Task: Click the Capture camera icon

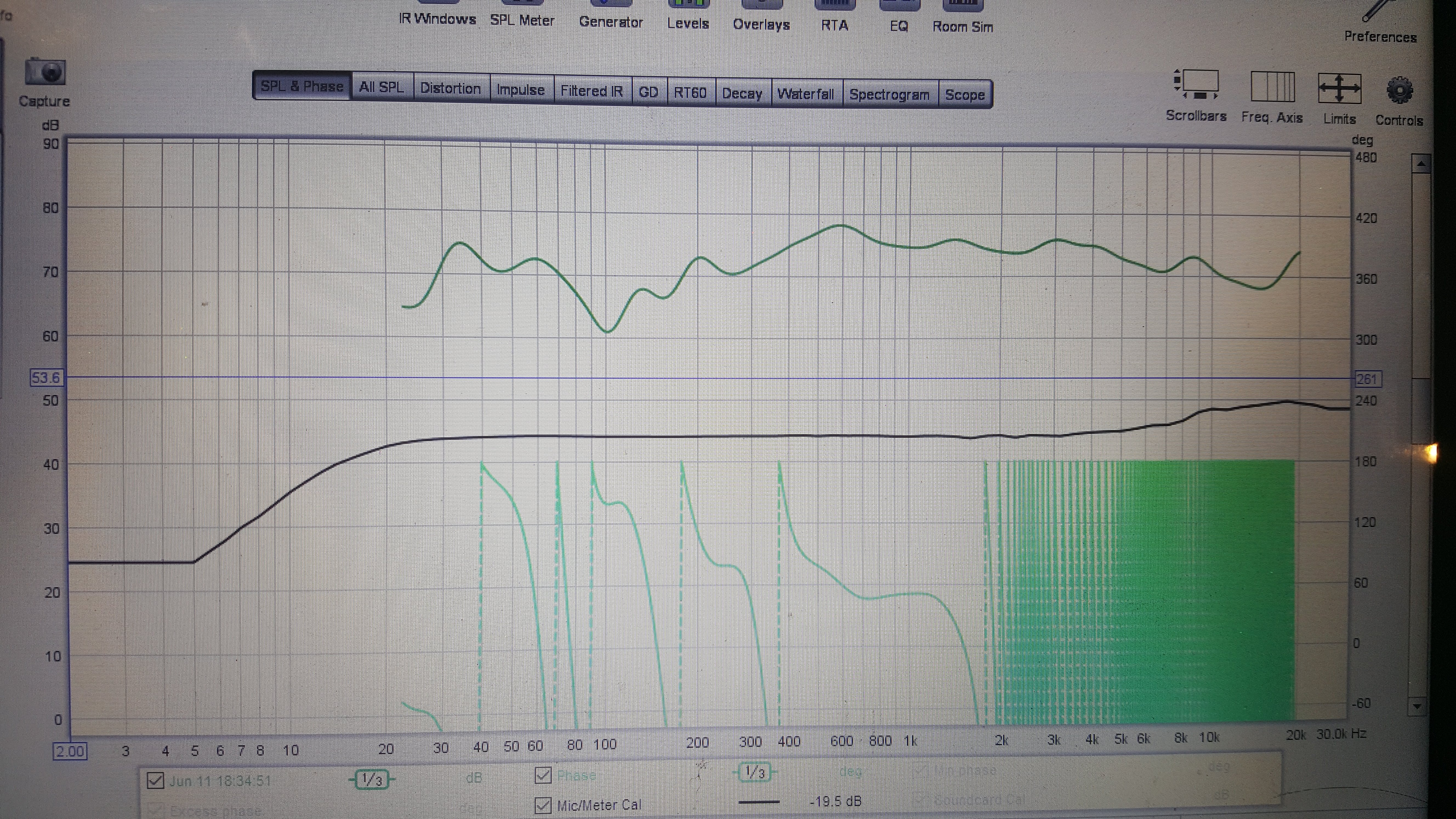Action: tap(45, 73)
